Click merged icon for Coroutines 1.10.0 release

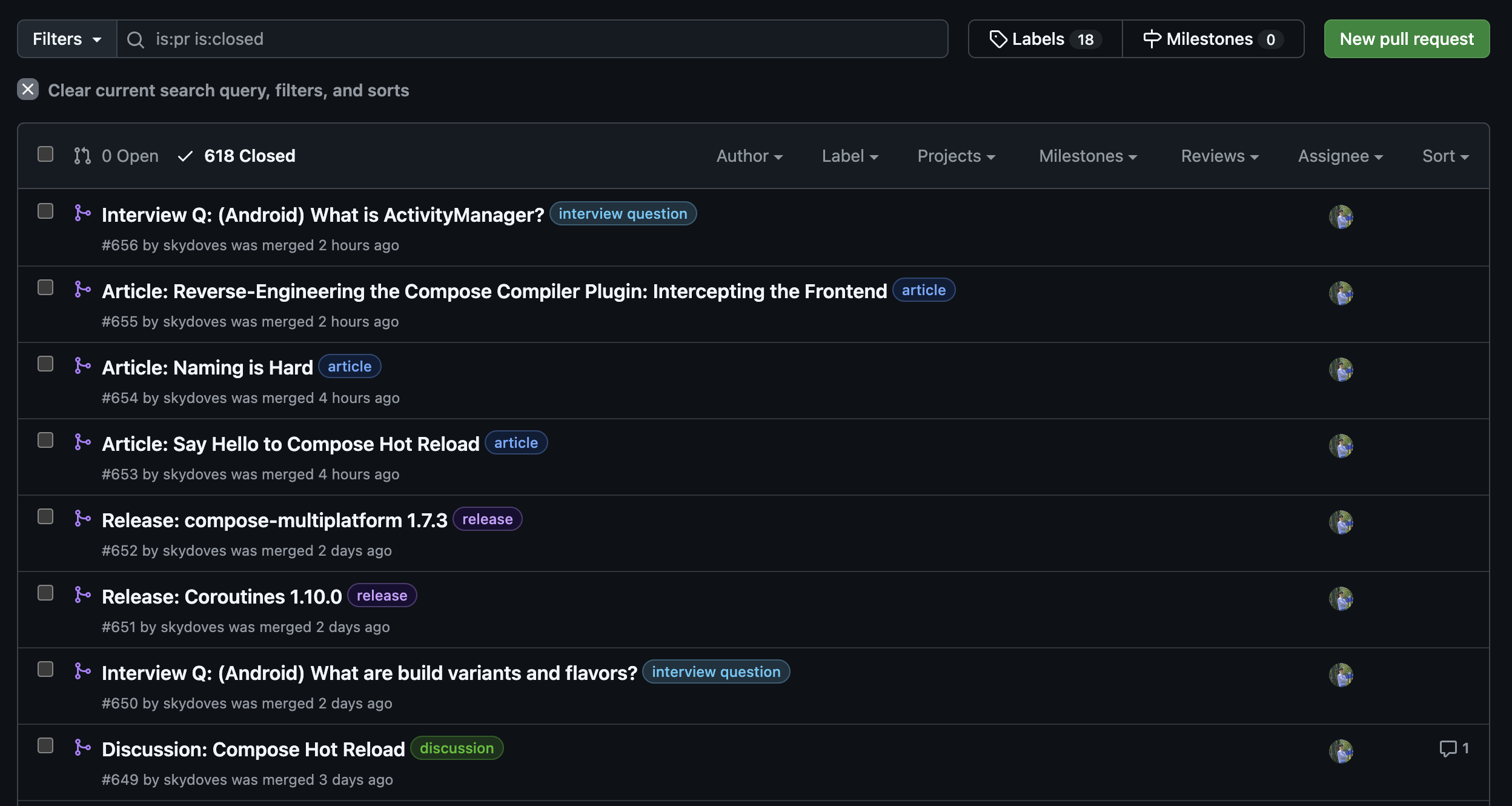tap(82, 595)
